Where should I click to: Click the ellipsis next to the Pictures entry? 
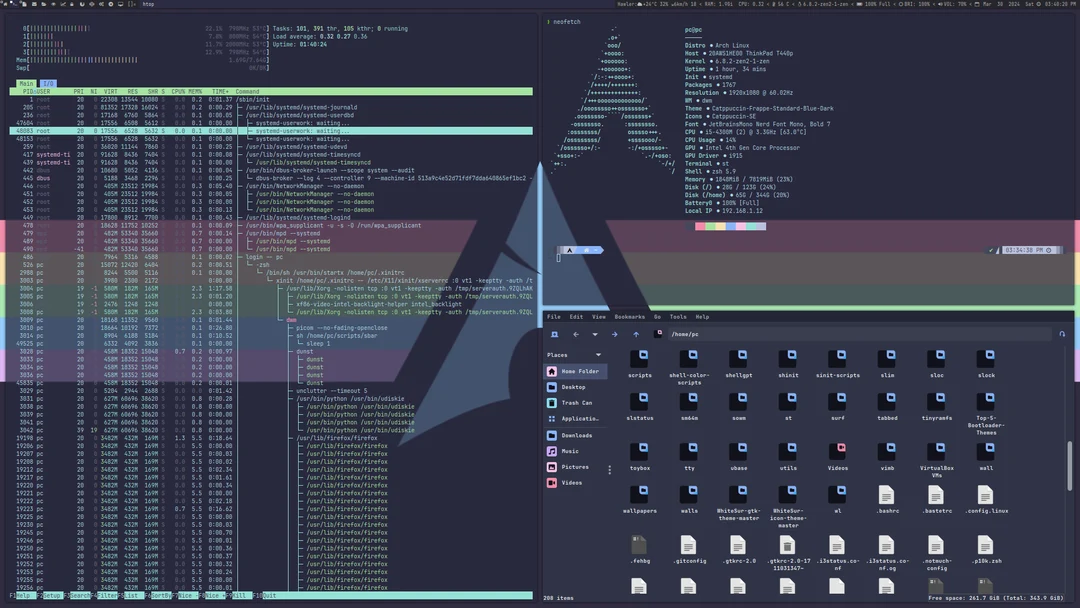tap(610, 468)
